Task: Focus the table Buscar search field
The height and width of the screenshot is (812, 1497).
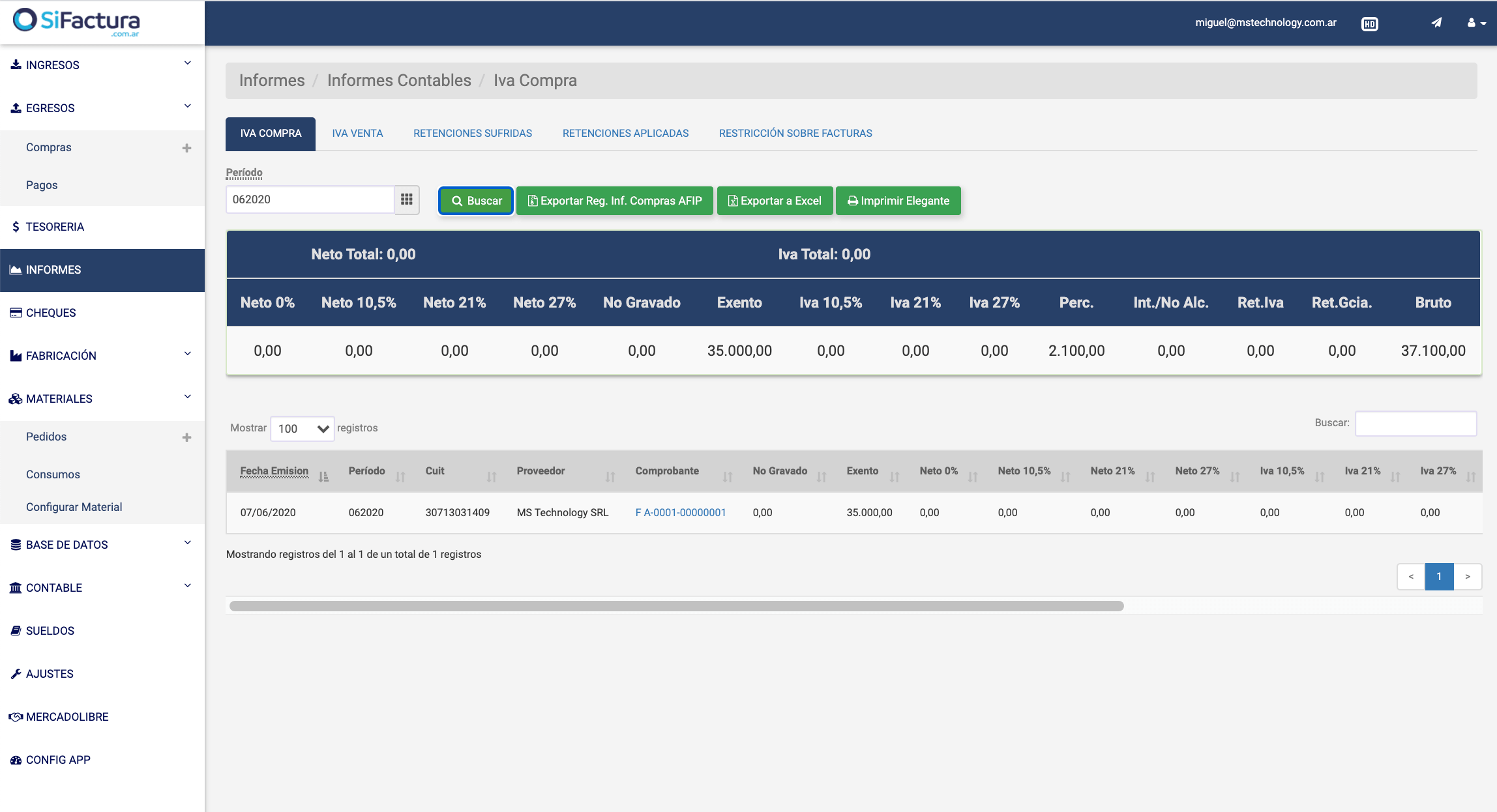Action: (1415, 424)
